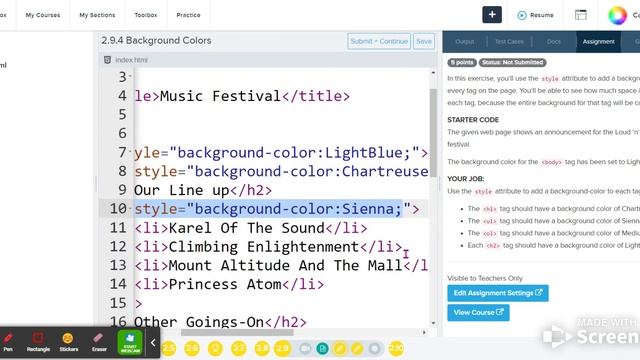Click the editor horizontal scrollbar thumb
Viewport: 640px width, 360px height.
[x=237, y=333]
